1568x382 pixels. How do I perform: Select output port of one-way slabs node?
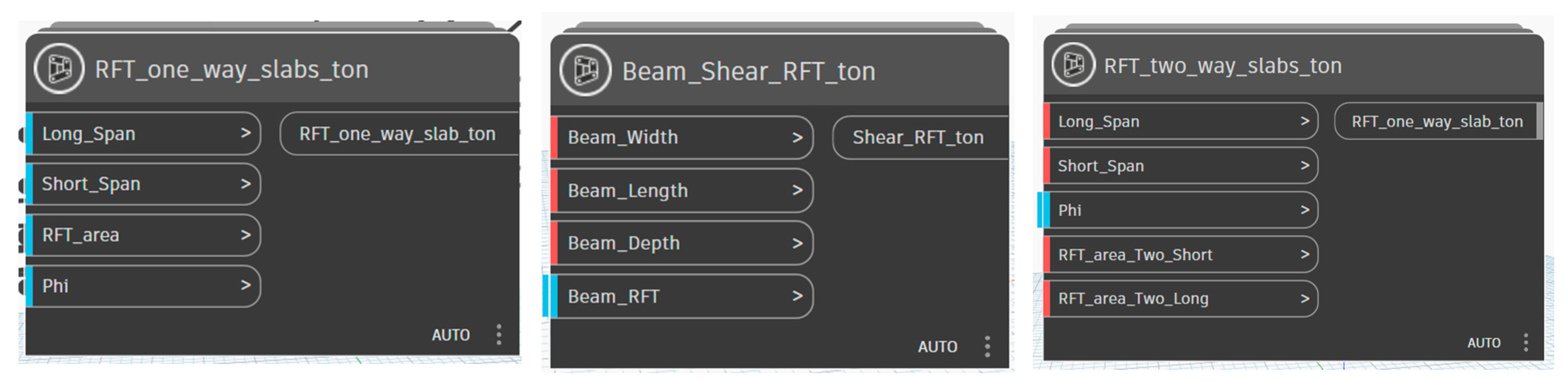pos(397,134)
